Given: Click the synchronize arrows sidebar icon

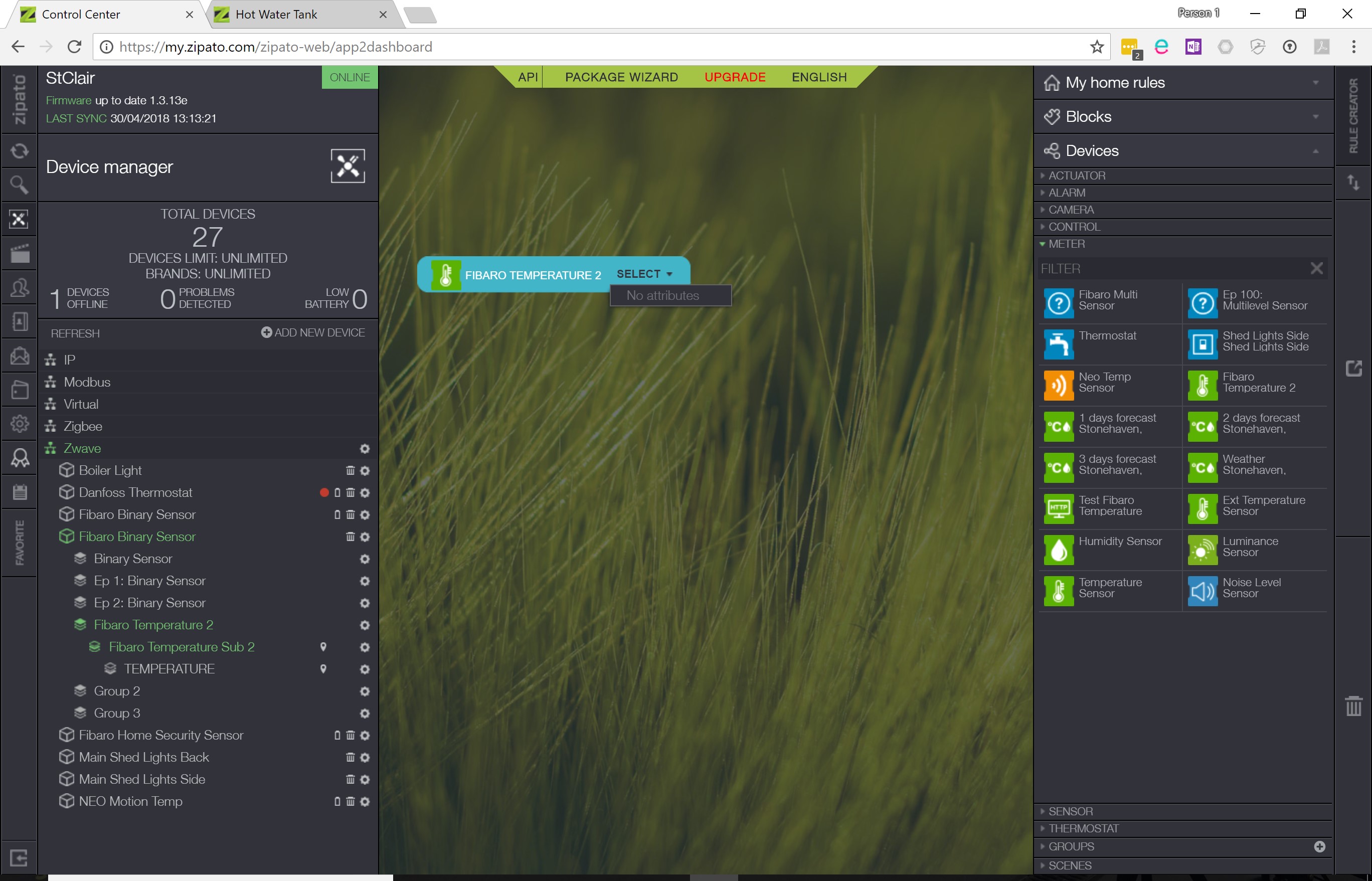Looking at the screenshot, I should [x=19, y=151].
